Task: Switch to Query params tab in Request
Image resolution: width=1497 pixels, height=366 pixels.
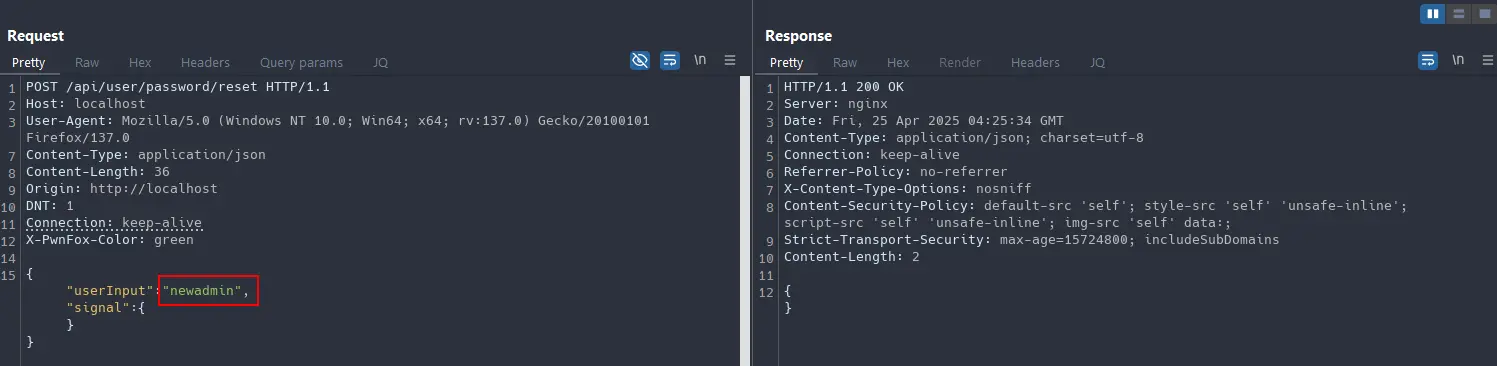Action: pyautogui.click(x=301, y=62)
